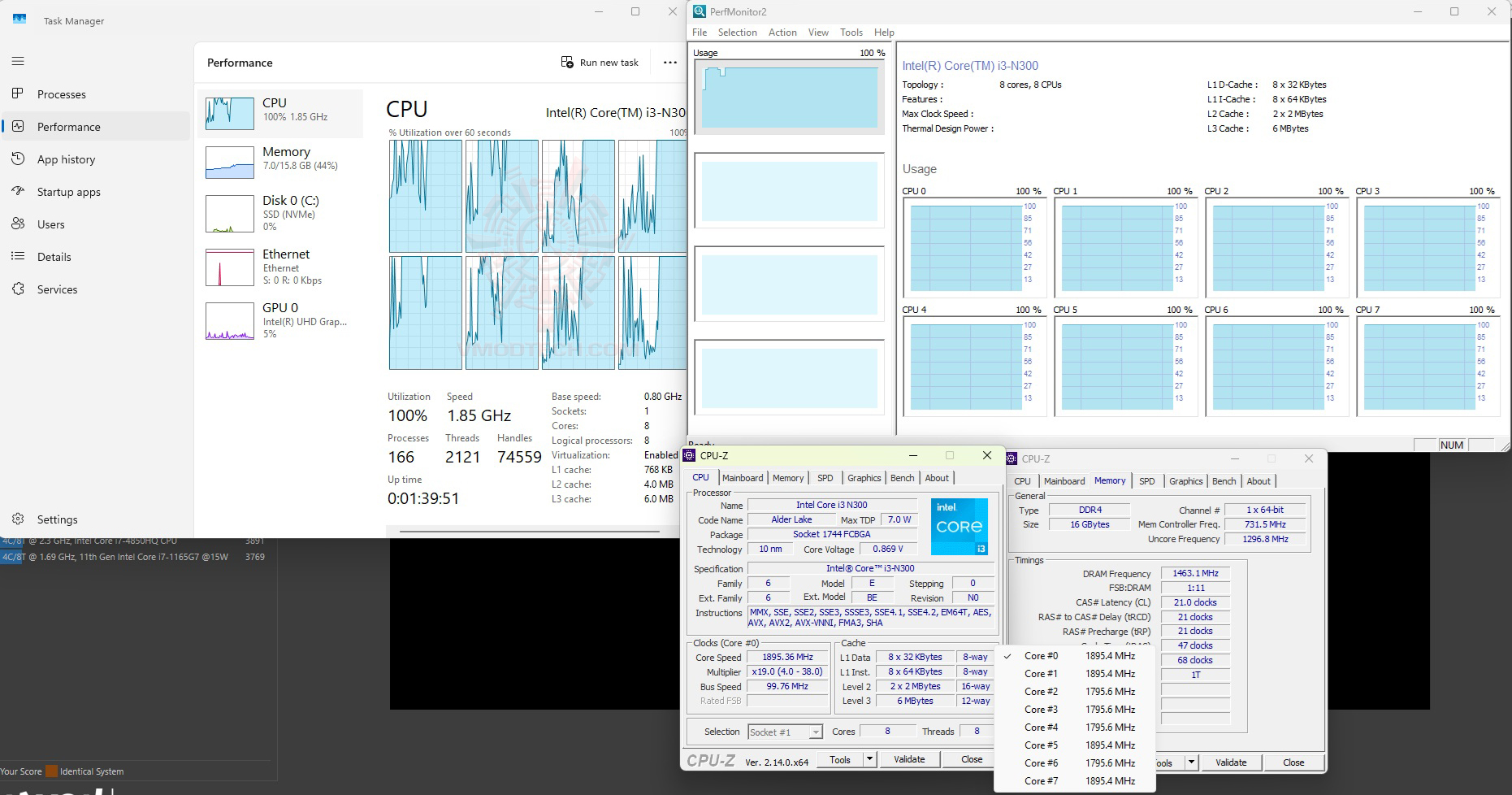Click the Task Manager app icon
This screenshot has width=1512, height=795.
[19, 20]
